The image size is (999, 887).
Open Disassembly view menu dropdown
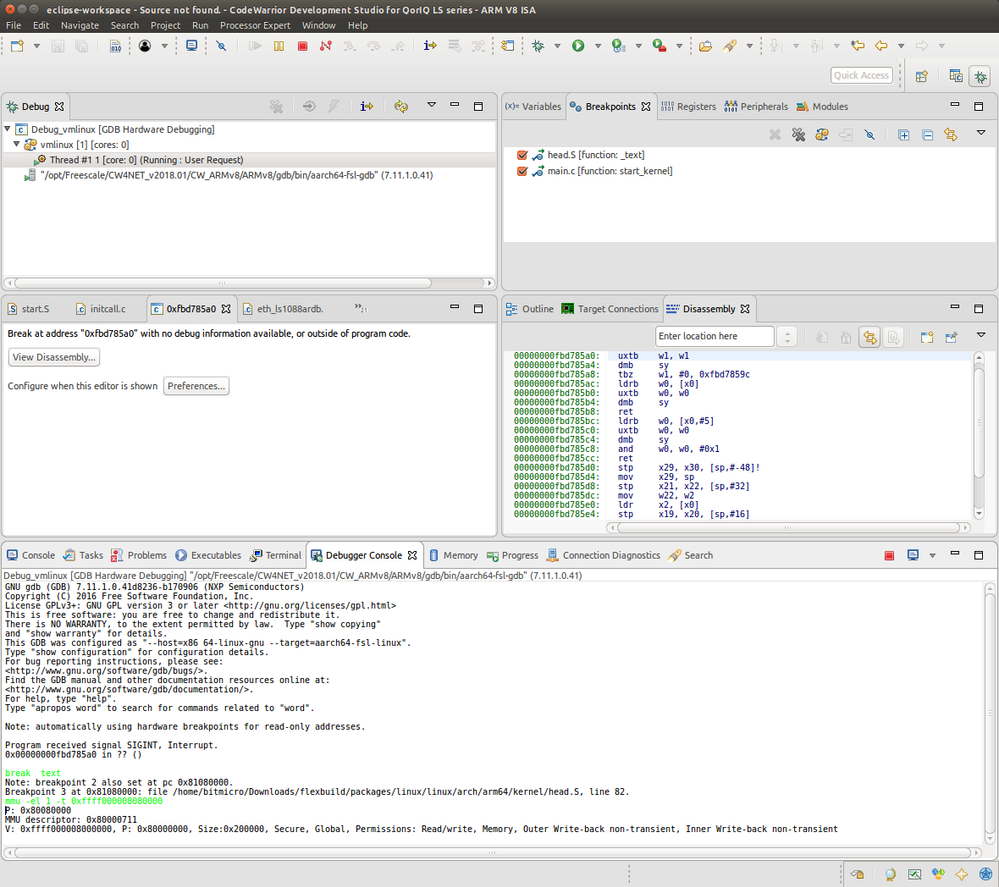pyautogui.click(x=981, y=335)
